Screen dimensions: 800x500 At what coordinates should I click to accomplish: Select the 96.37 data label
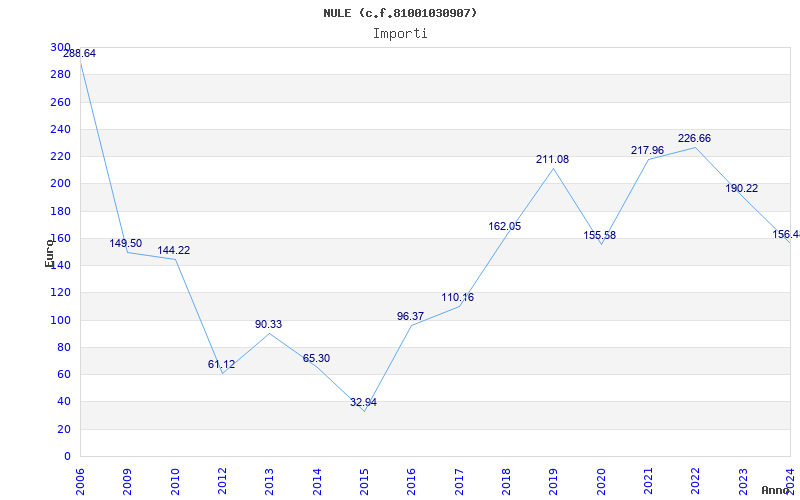410,316
